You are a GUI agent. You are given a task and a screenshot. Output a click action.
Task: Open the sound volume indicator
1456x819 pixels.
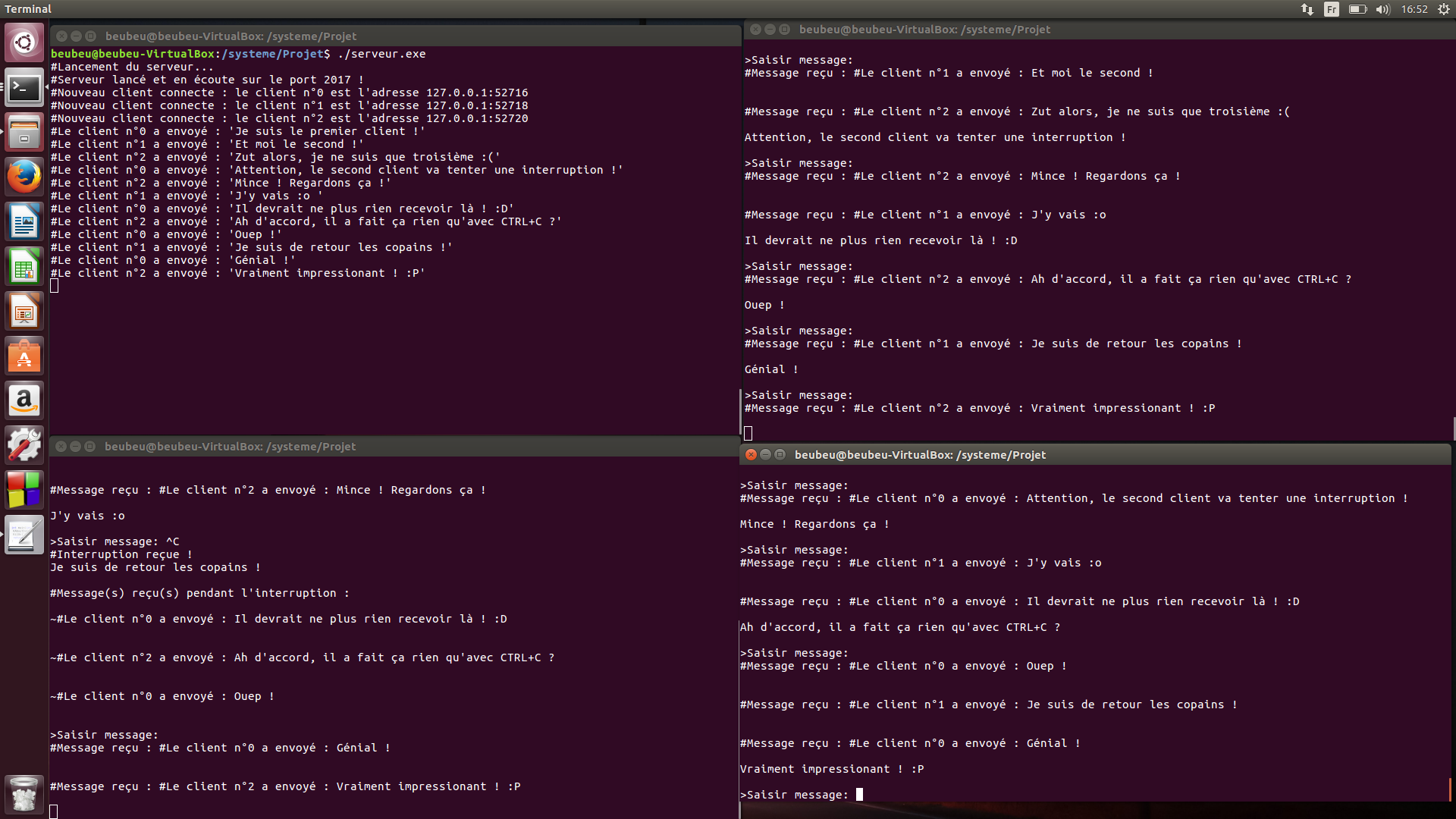pos(1382,9)
